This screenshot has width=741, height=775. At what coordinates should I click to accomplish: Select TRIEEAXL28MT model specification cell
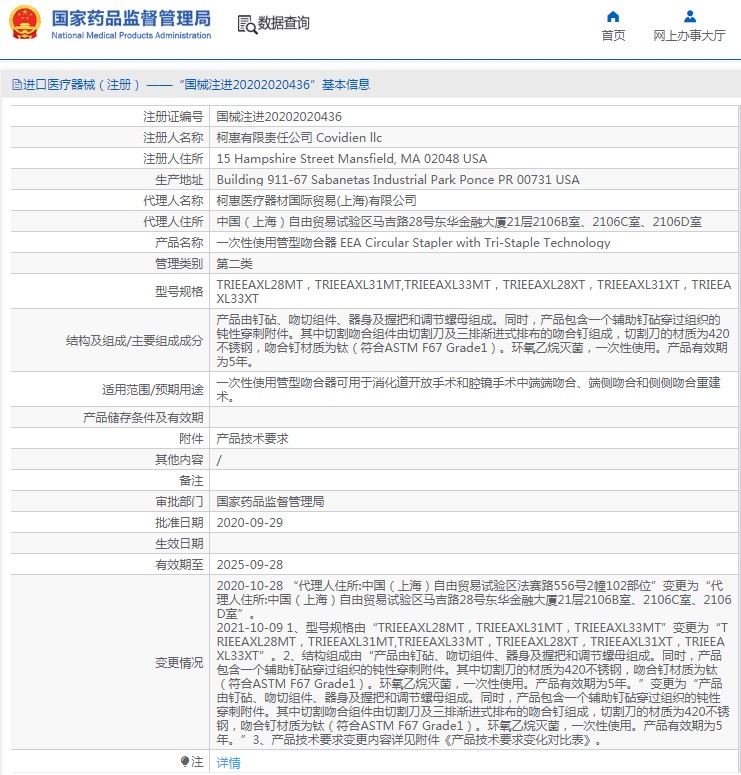click(x=474, y=292)
